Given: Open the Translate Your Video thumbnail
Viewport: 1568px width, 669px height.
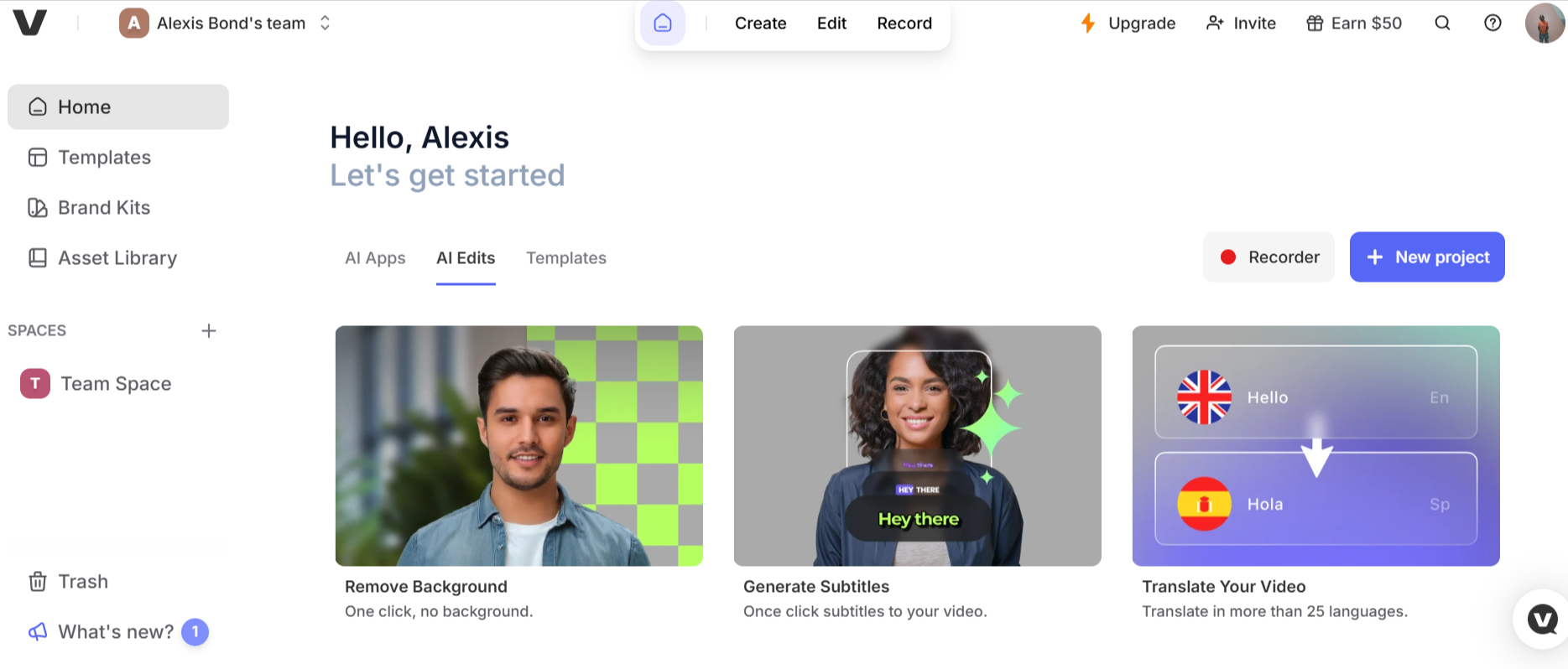Looking at the screenshot, I should (1316, 446).
